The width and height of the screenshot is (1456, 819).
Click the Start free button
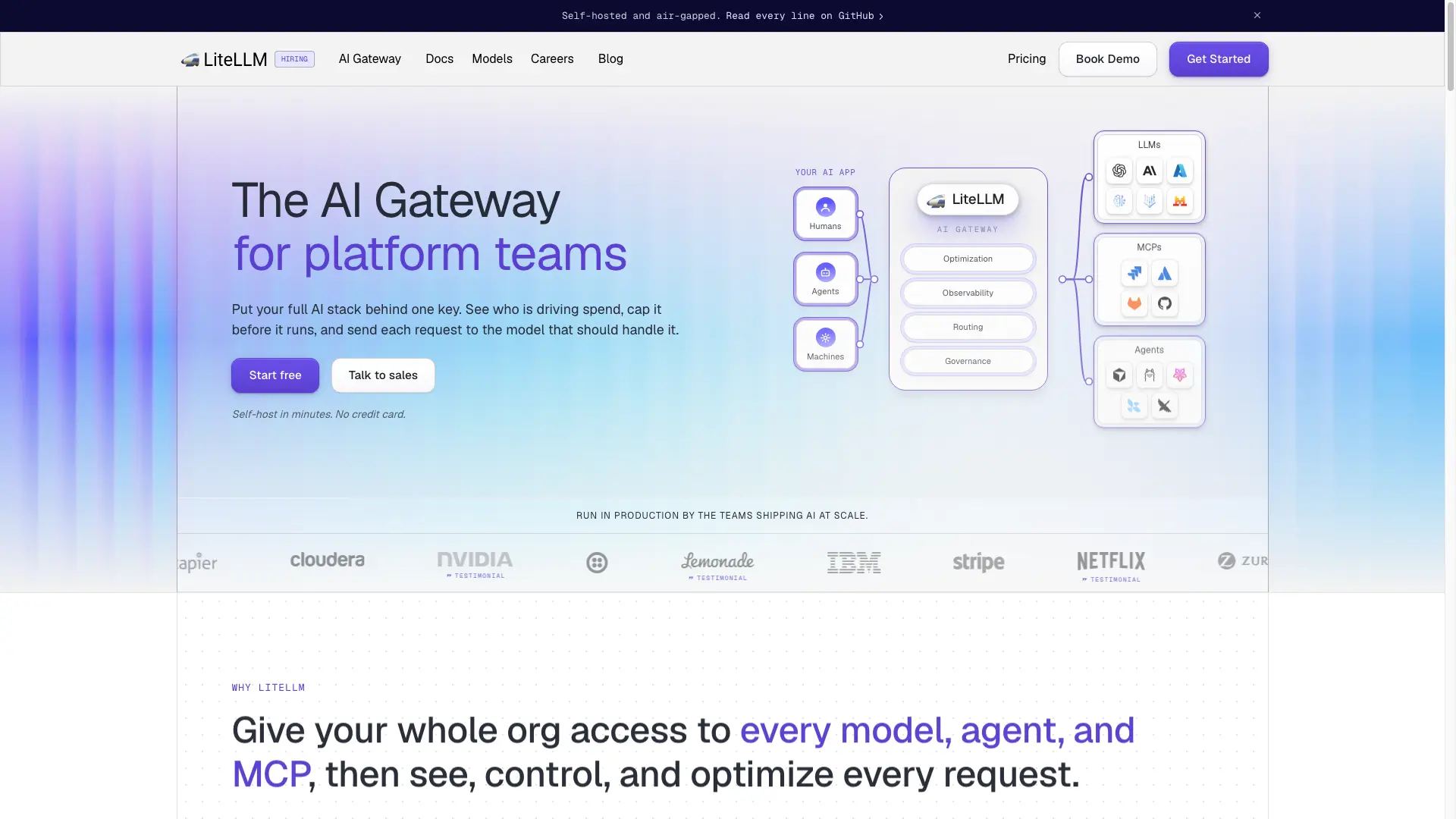[275, 375]
